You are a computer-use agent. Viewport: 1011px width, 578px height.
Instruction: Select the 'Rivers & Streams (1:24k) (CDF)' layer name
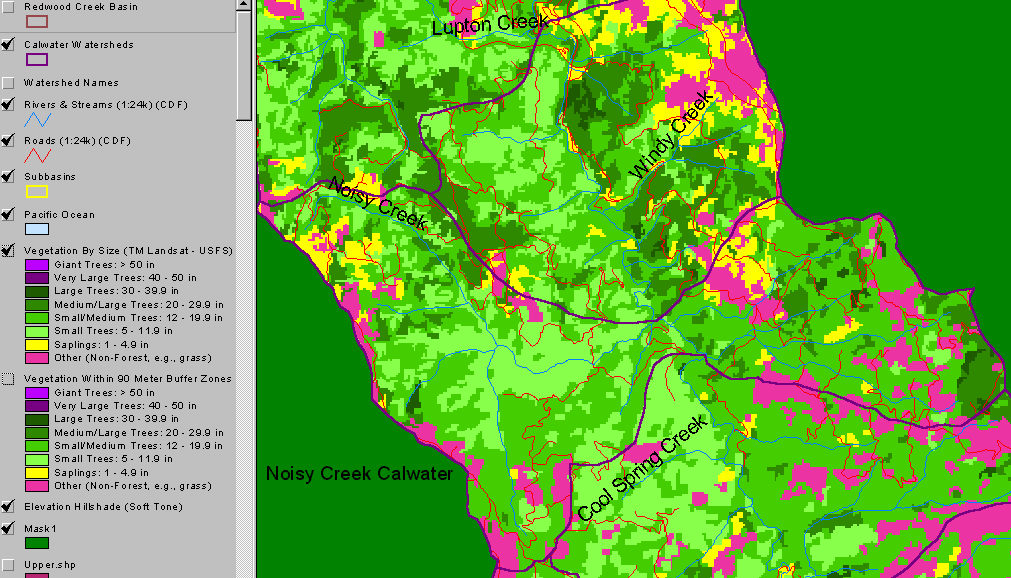pyautogui.click(x=106, y=105)
